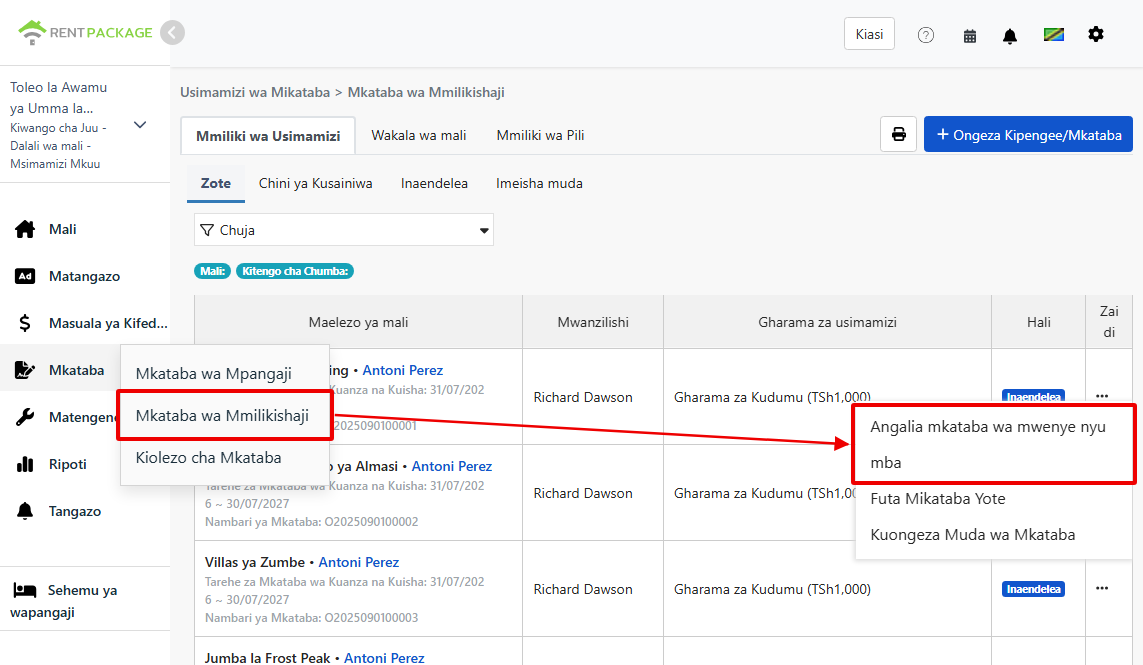Click the bed icon for Sehemu ya wapangaji
This screenshot has width=1143, height=665.
pyautogui.click(x=25, y=590)
